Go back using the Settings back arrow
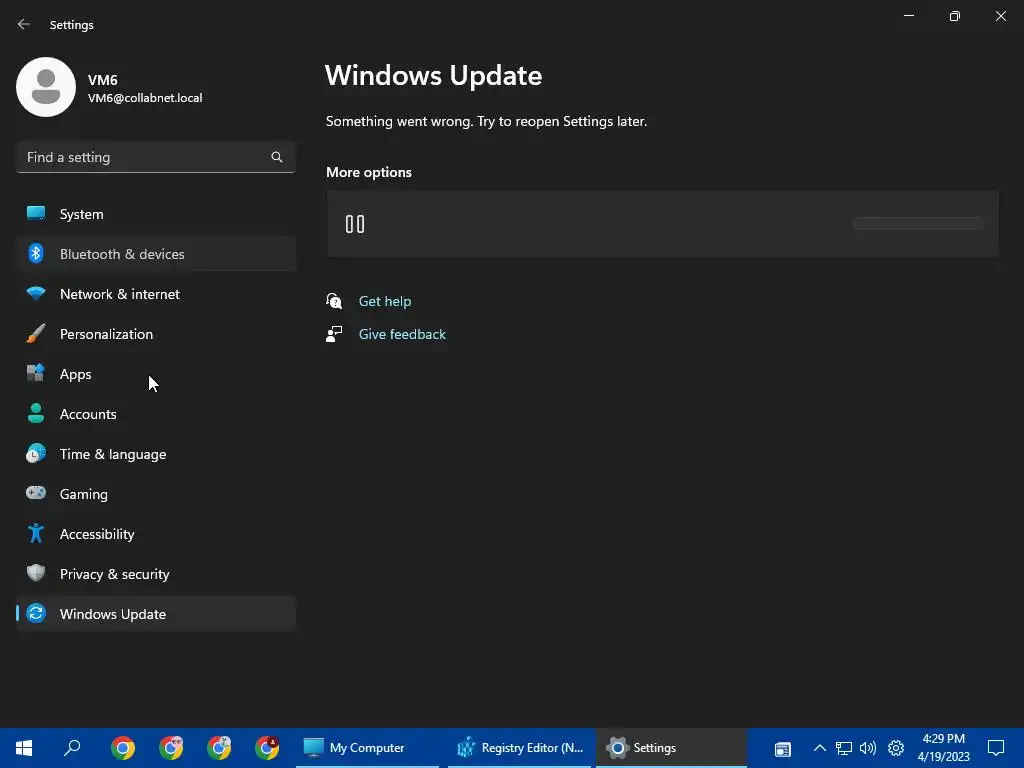 [x=24, y=24]
